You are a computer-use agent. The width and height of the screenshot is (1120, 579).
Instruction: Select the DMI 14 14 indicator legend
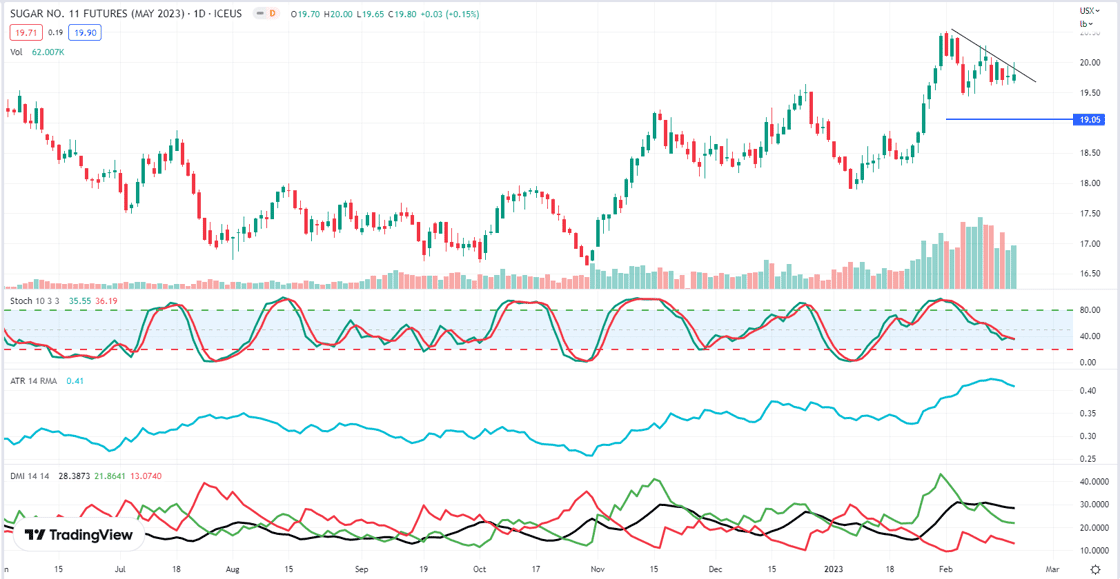(x=32, y=475)
